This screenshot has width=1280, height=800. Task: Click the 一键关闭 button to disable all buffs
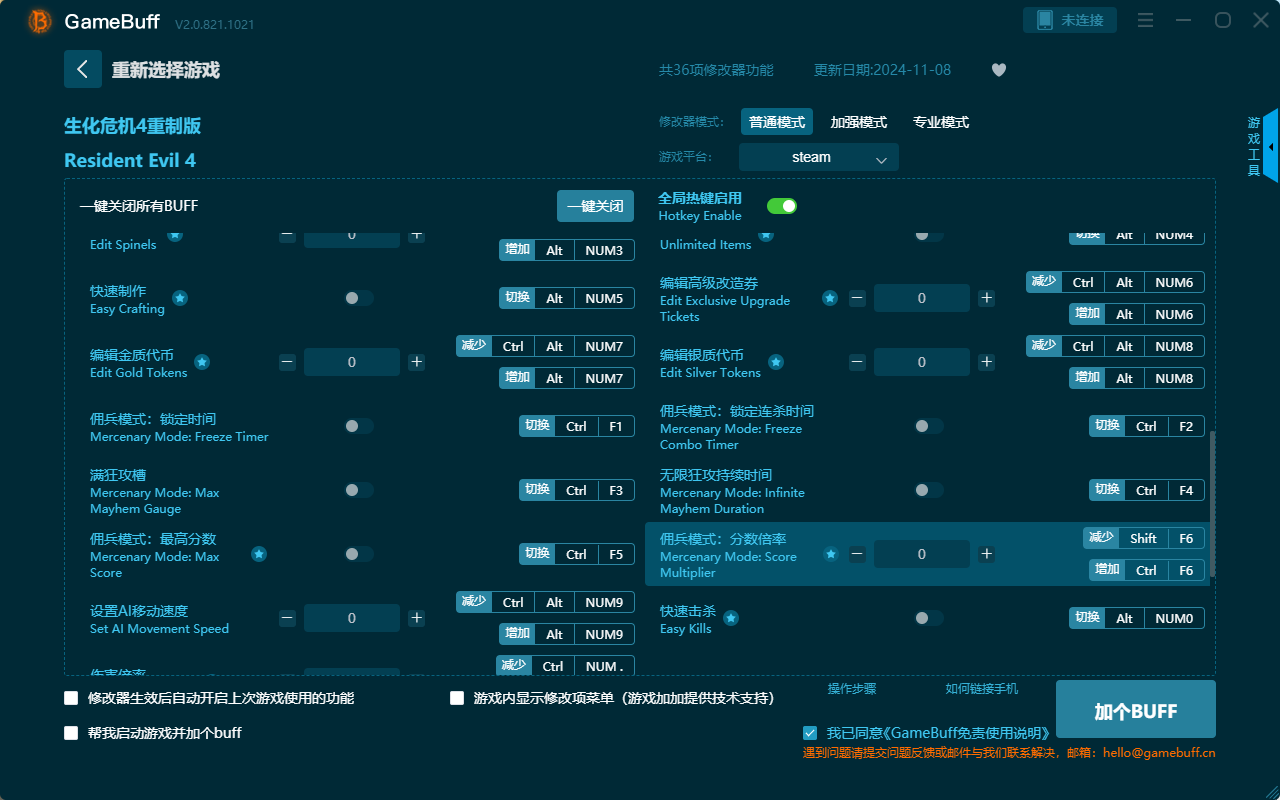597,206
